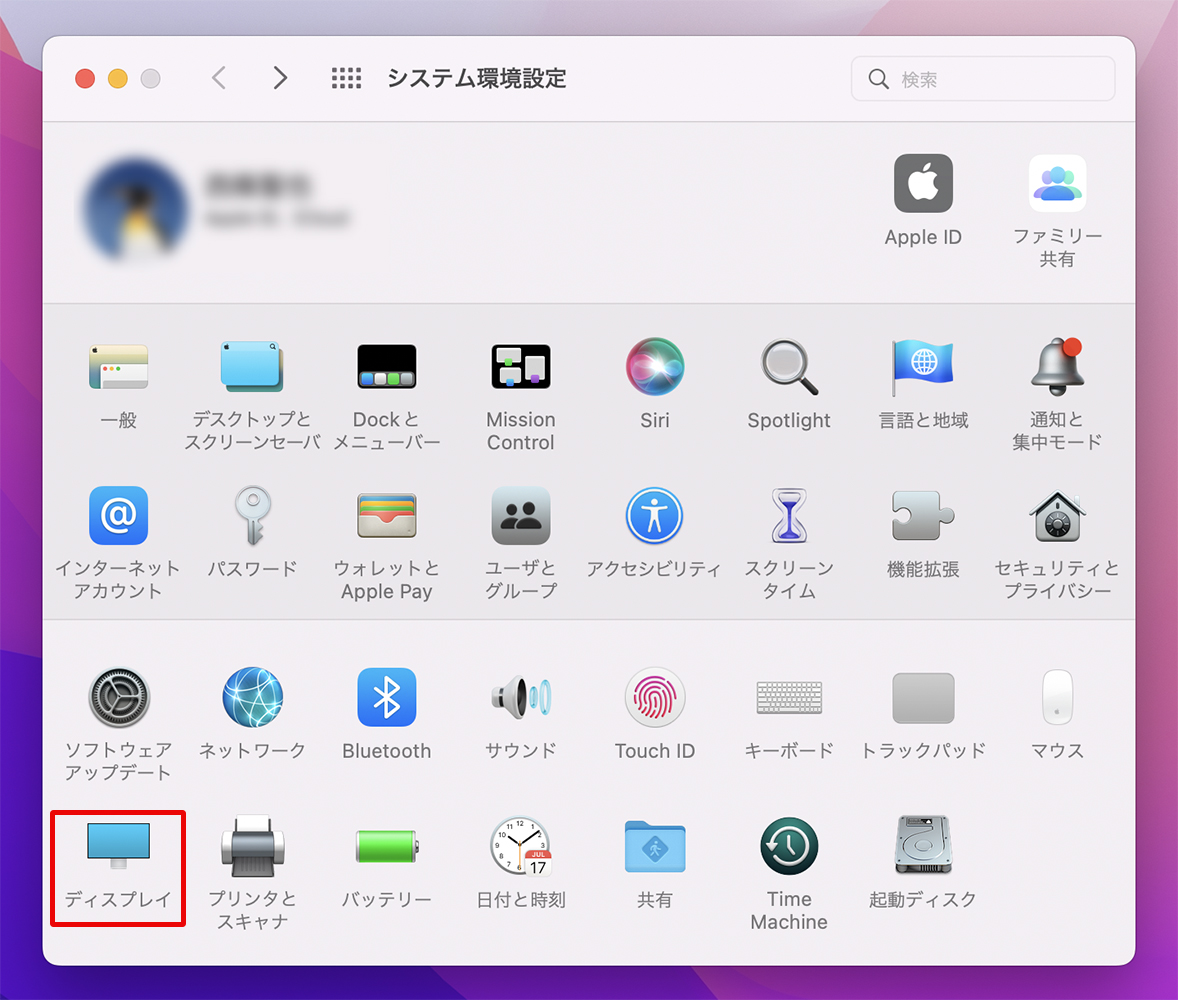The width and height of the screenshot is (1178, 1000).
Task: Open デスクトップとスクリーンセーバ preferences
Action: [x=252, y=367]
